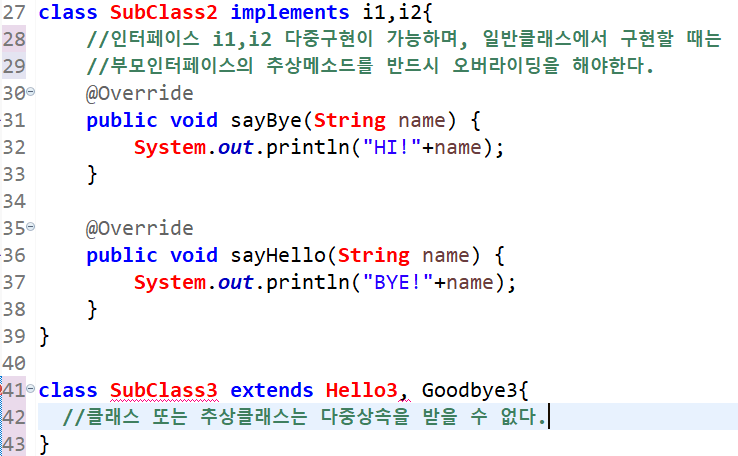Click the error-underlined comma after Hello3
This screenshot has width=738, height=456.
click(403, 396)
